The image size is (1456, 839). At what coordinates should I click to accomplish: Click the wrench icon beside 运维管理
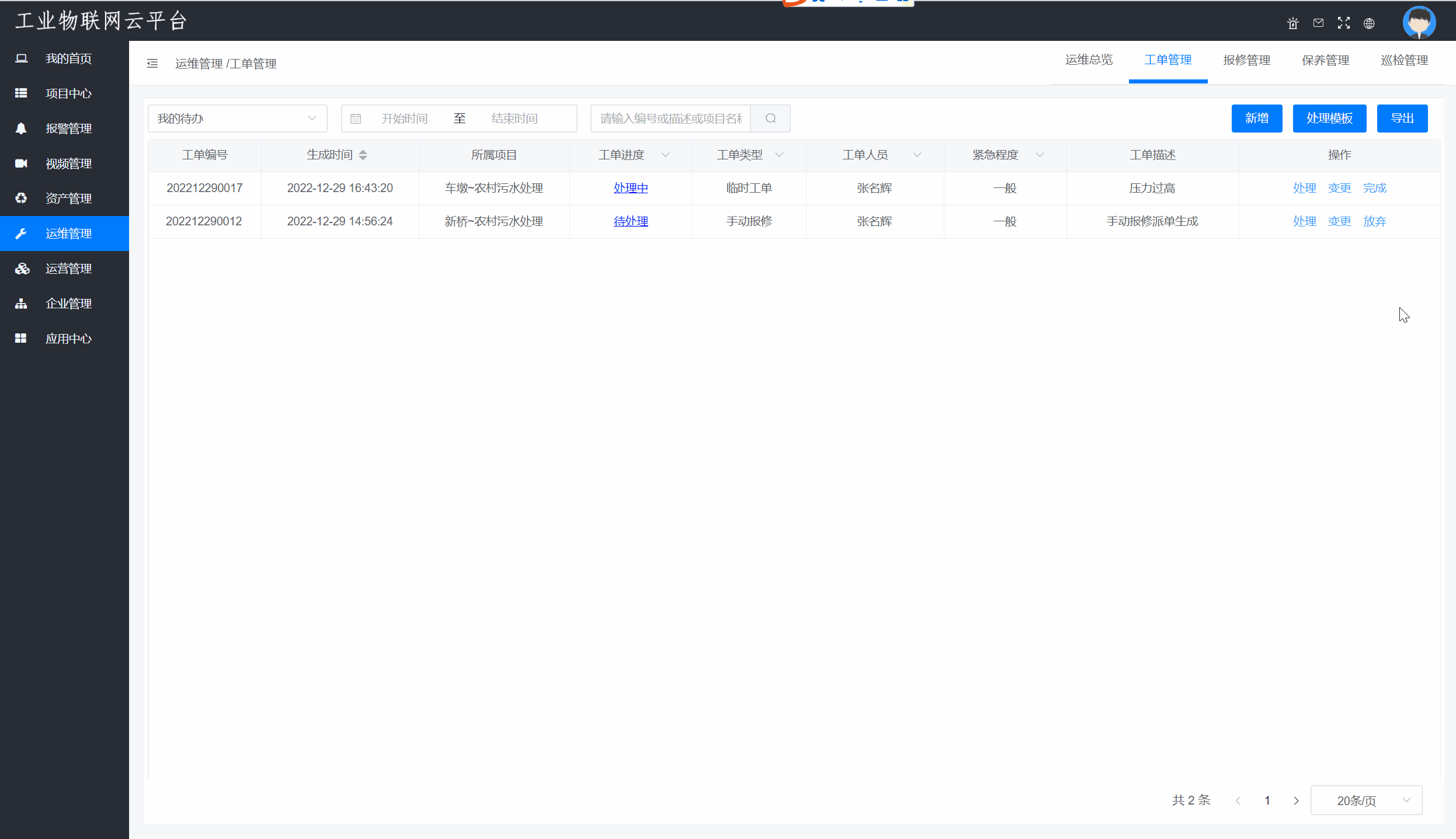coord(21,234)
